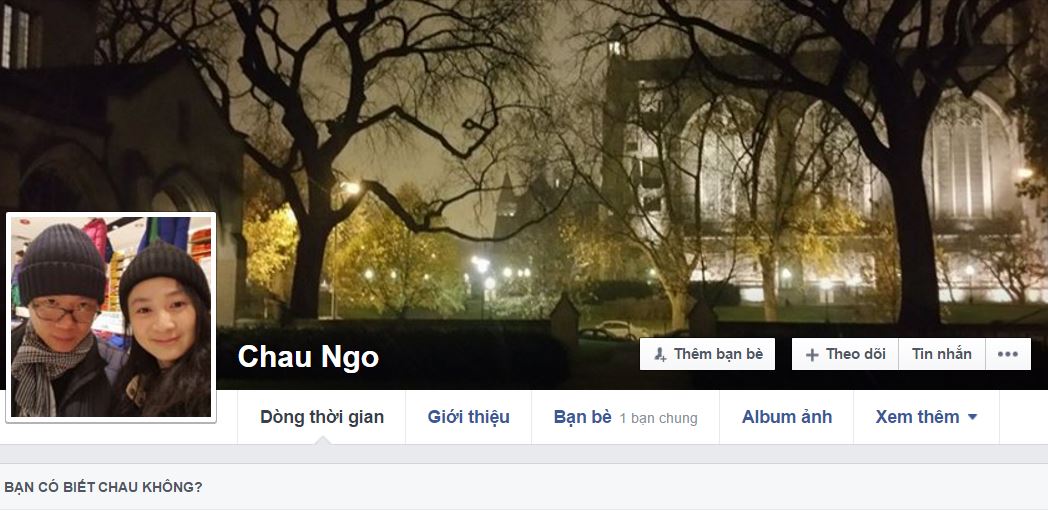
Task: Click the 1 bạn chung mutual friends count
Action: pyautogui.click(x=658, y=419)
